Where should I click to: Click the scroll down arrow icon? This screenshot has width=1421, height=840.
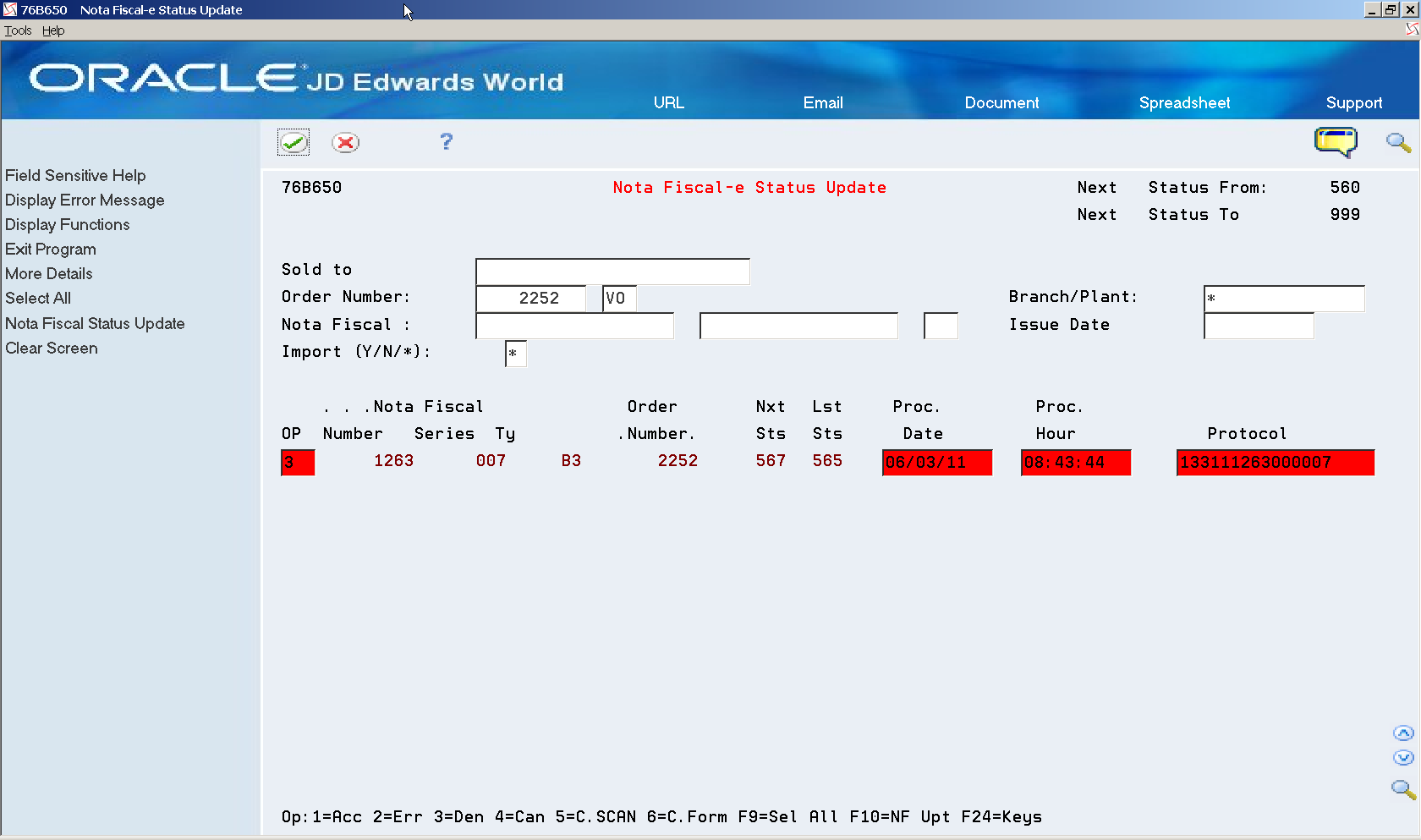[x=1403, y=758]
